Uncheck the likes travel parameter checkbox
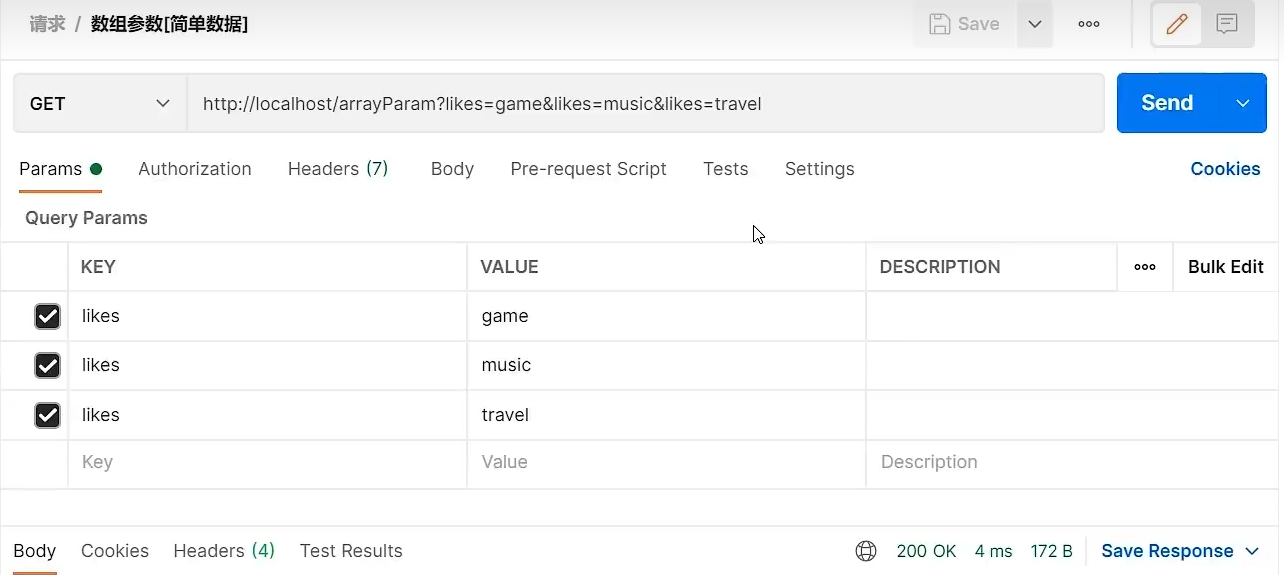 [x=47, y=415]
